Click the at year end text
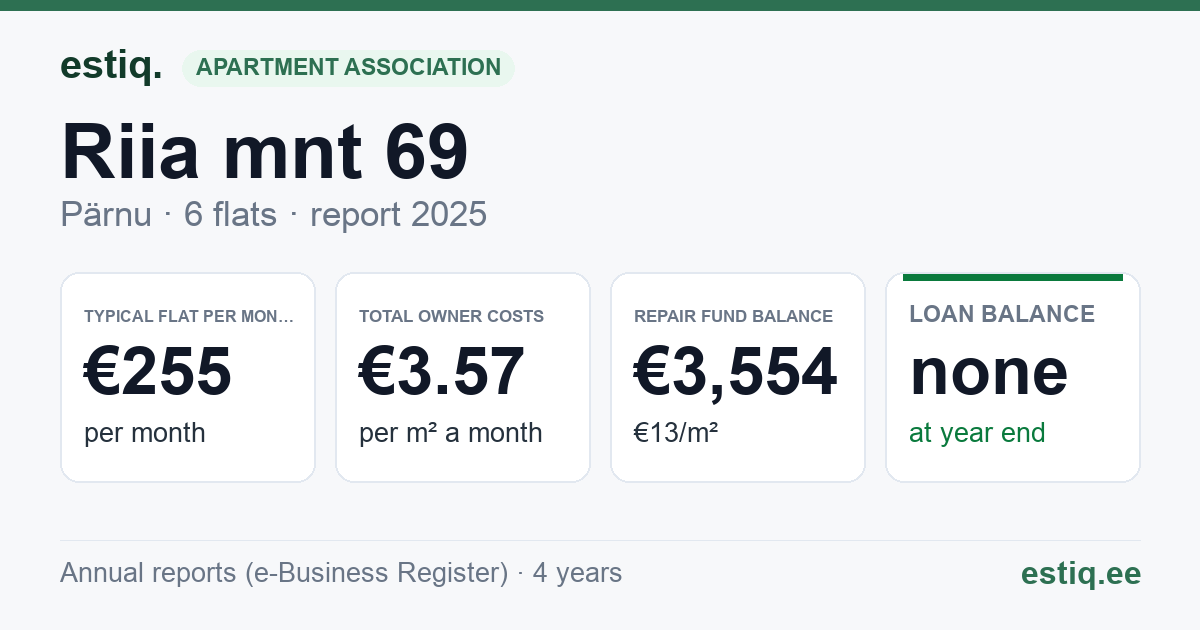1200x630 pixels. (977, 433)
